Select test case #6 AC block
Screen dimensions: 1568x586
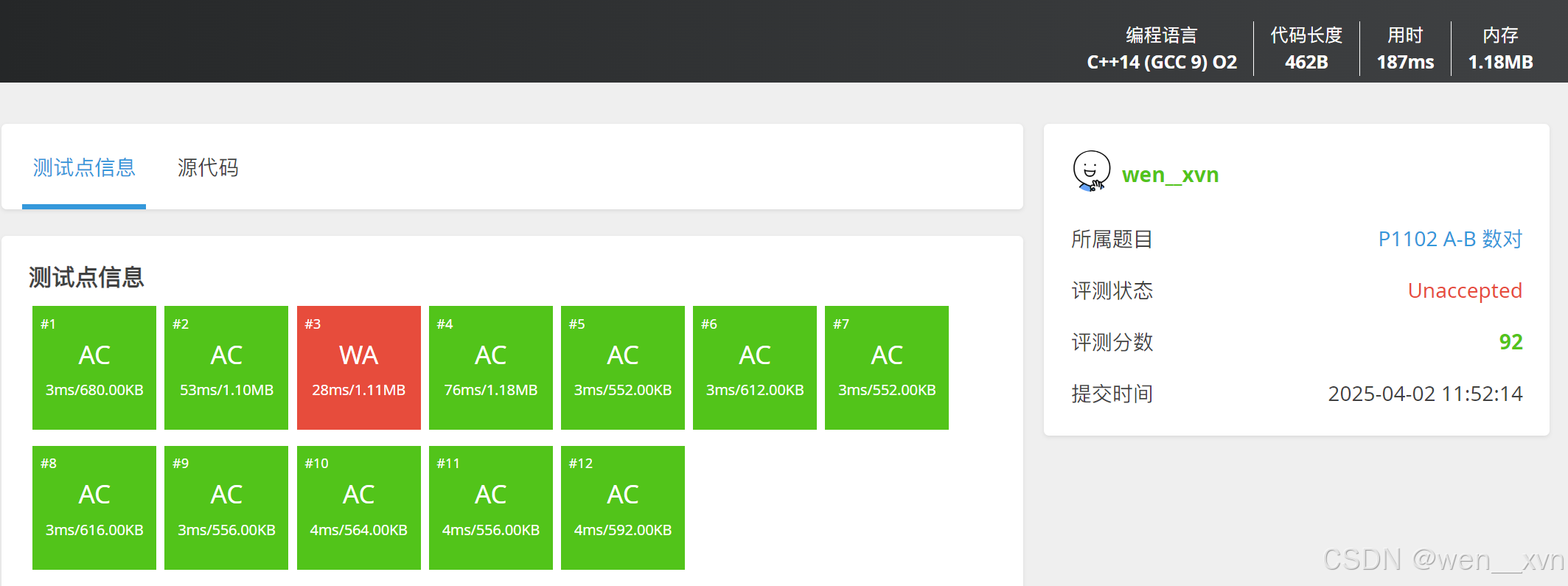pyautogui.click(x=755, y=368)
